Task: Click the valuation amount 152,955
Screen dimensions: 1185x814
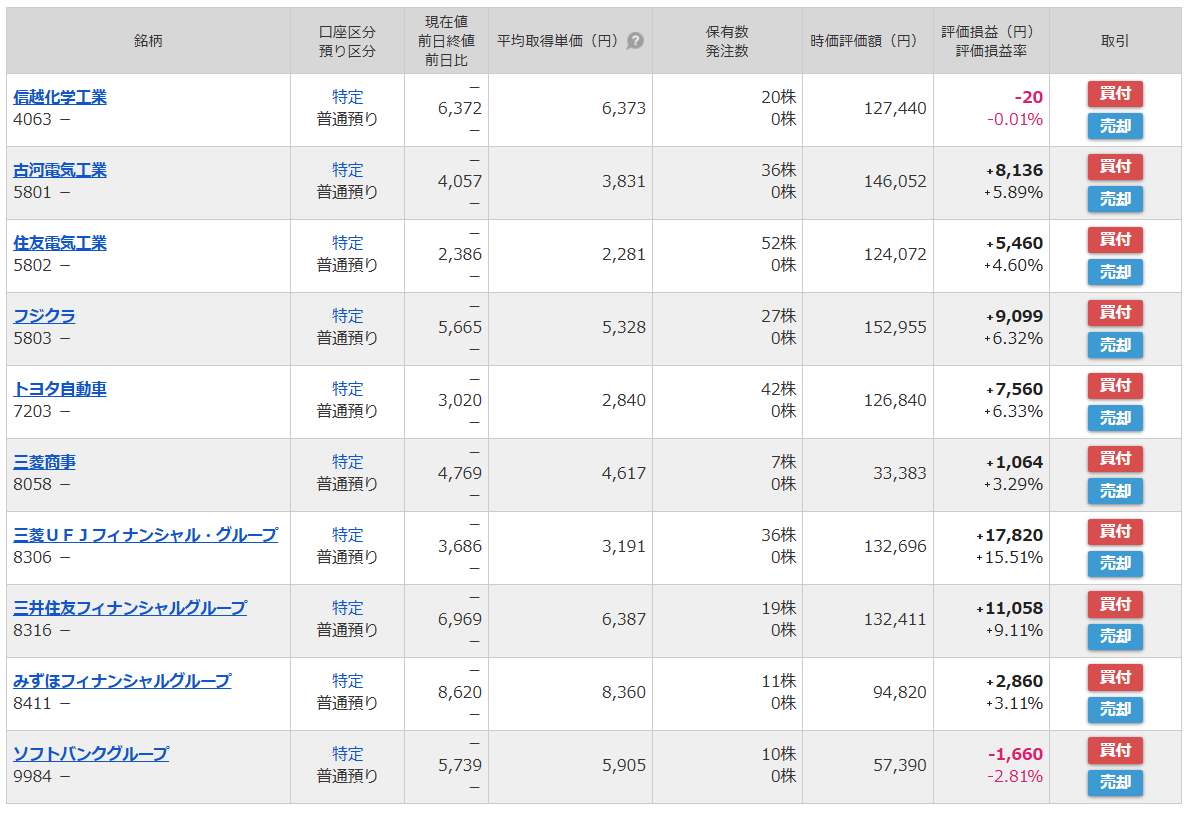Action: 895,327
